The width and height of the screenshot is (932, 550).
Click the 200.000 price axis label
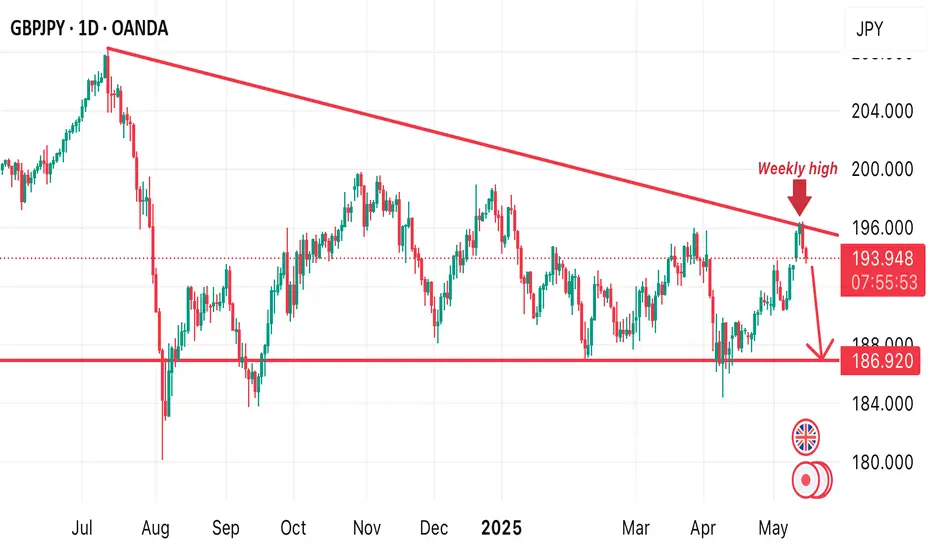(x=882, y=169)
